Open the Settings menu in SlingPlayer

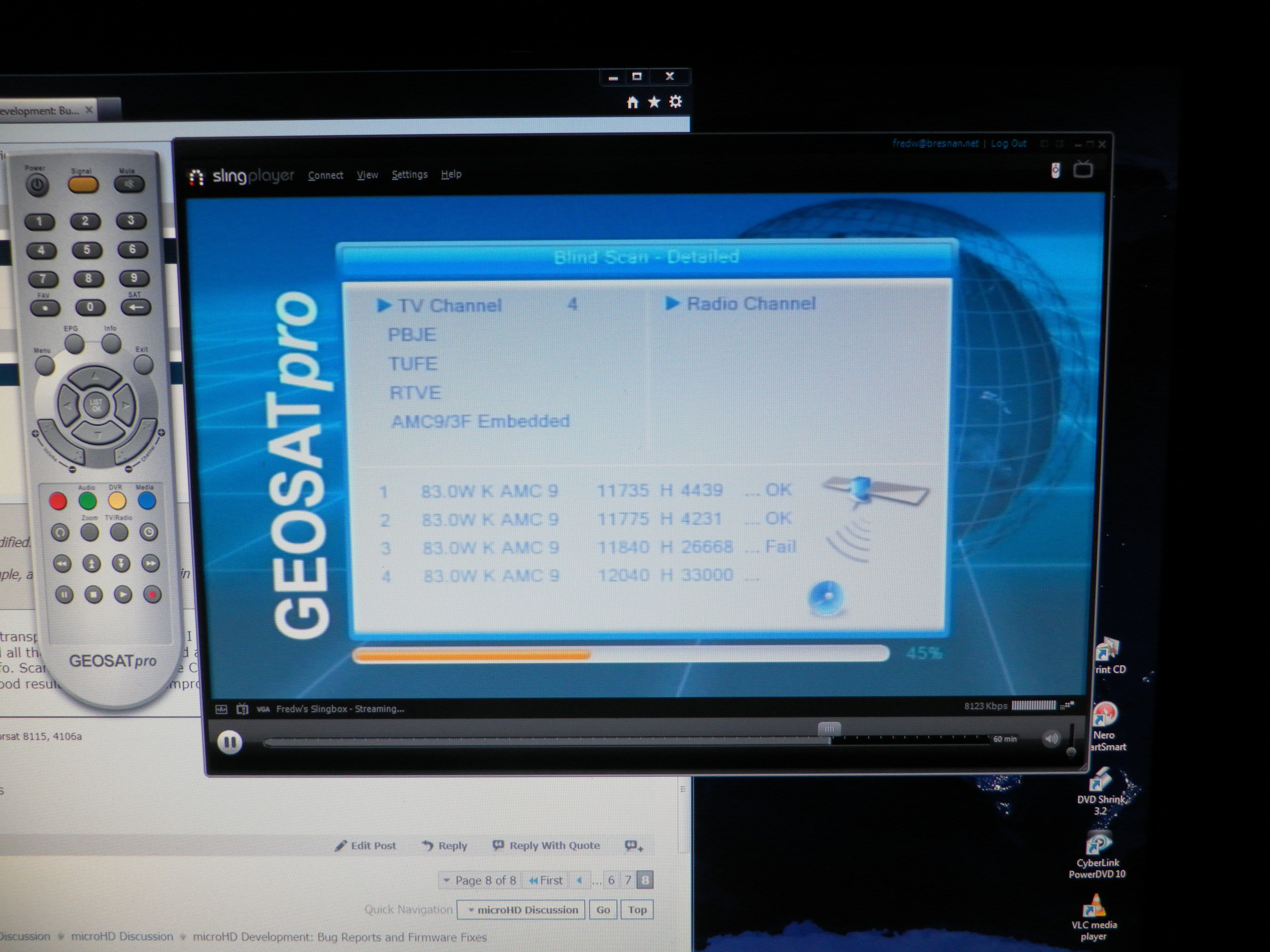pos(409,174)
